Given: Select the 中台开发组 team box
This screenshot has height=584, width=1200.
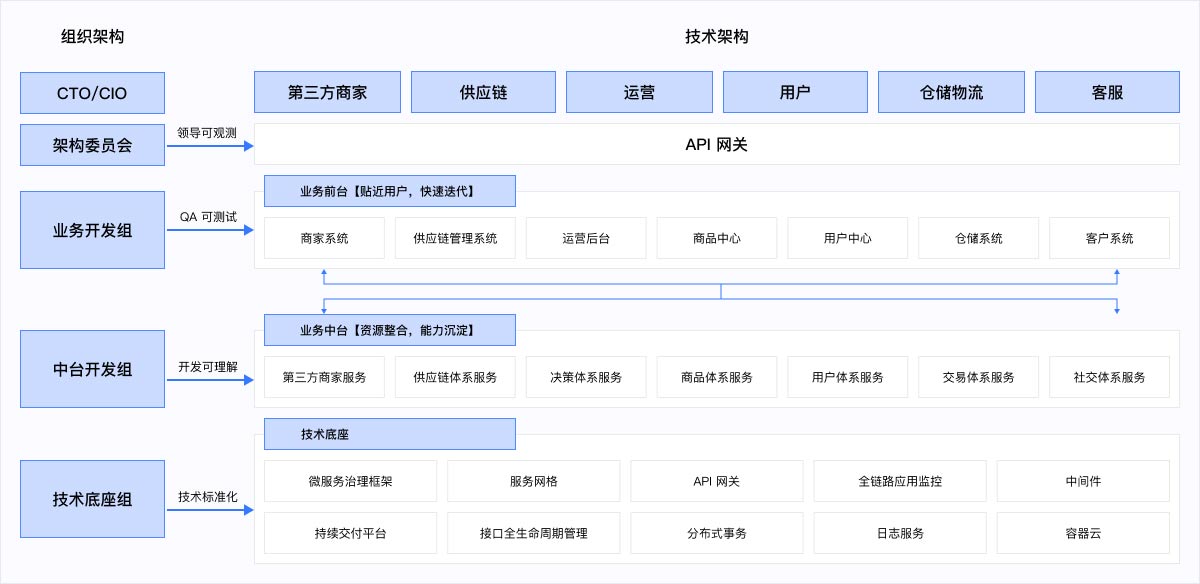Looking at the screenshot, I should (92, 369).
